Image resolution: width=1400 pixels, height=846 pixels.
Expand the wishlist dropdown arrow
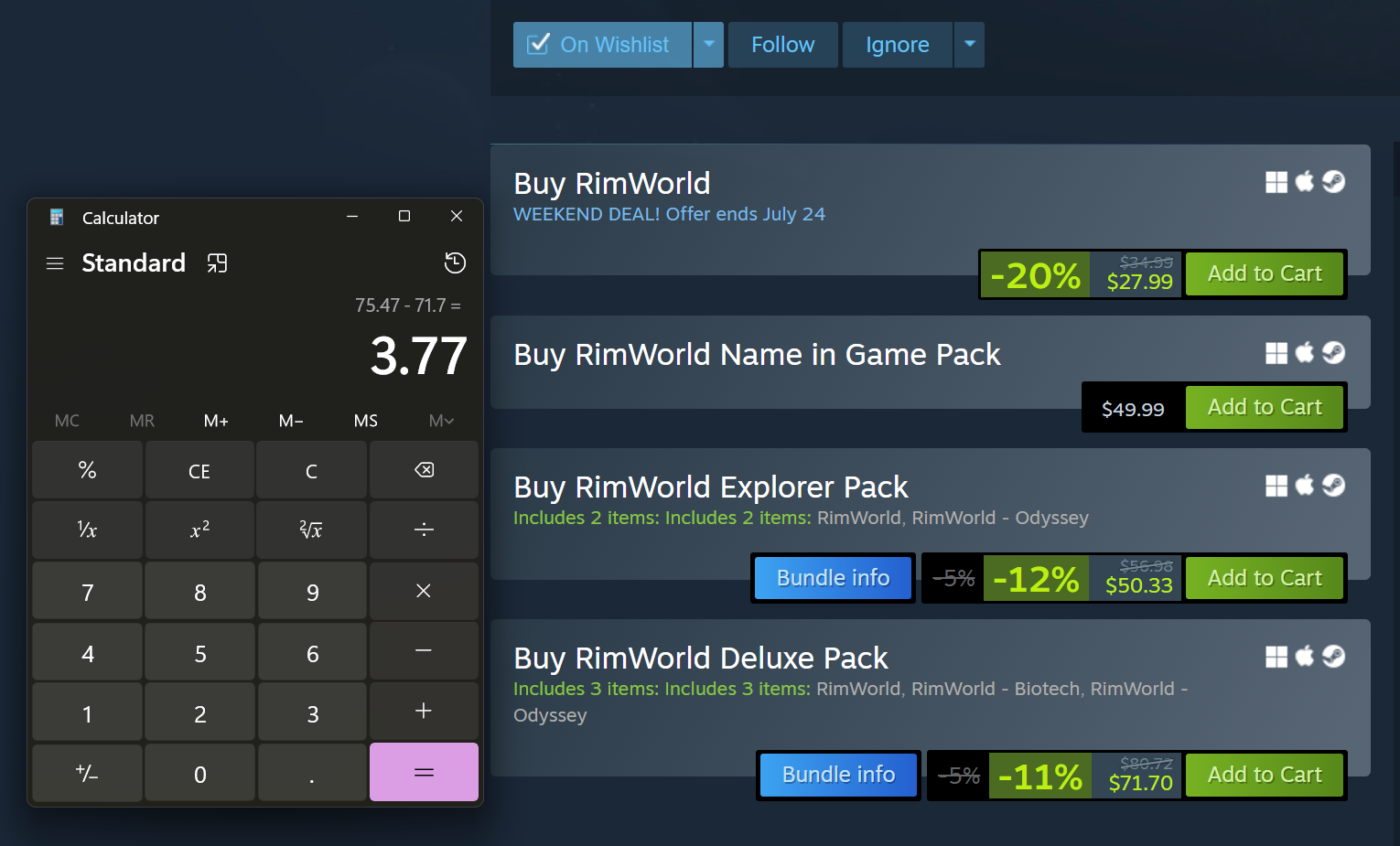click(x=709, y=45)
